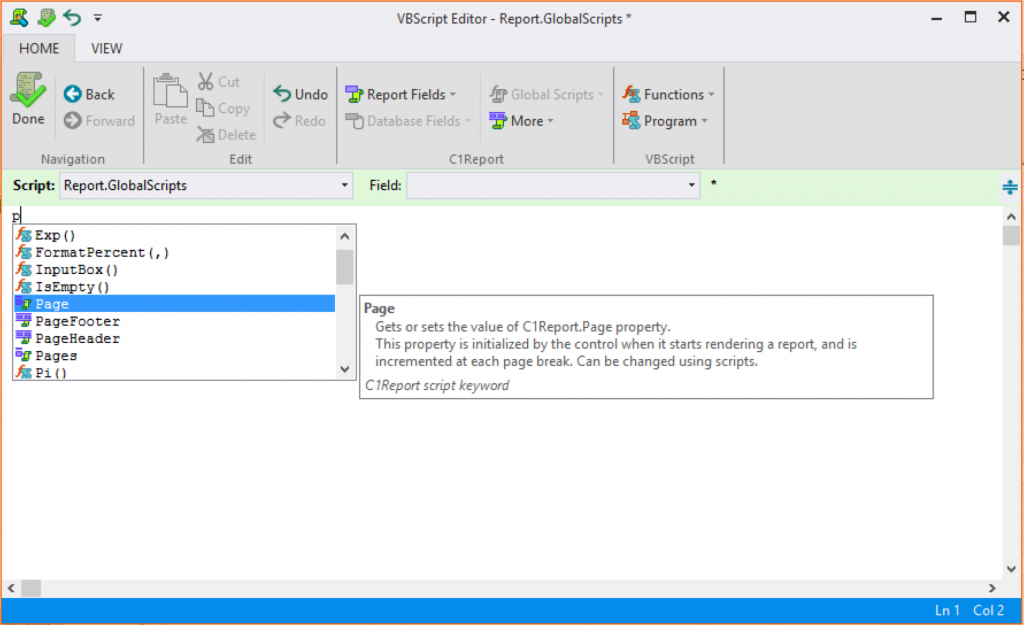The width and height of the screenshot is (1024, 625).
Task: Open the Program dropdown
Action: (665, 121)
